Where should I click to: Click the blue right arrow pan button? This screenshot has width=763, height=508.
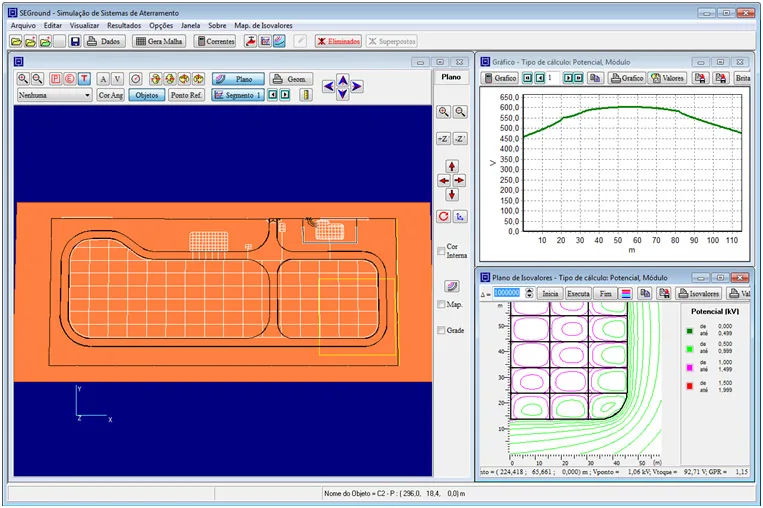click(357, 86)
